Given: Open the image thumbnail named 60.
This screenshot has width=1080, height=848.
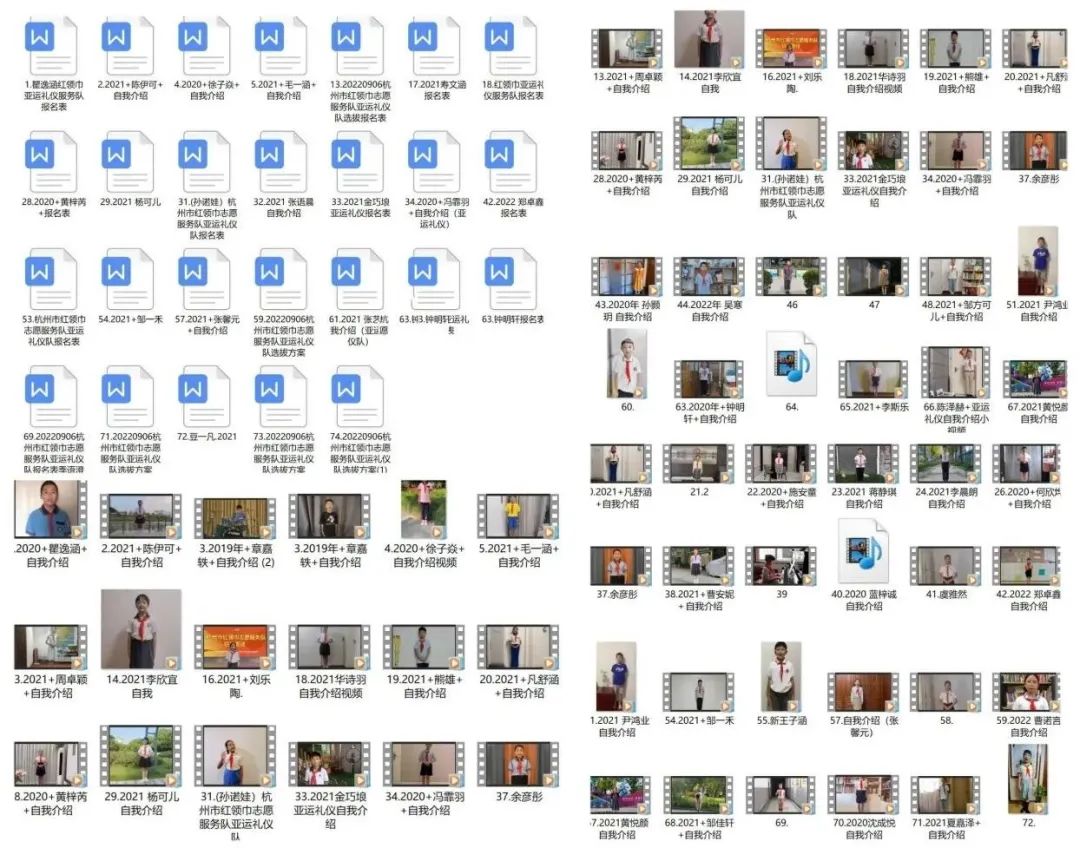Looking at the screenshot, I should (x=627, y=364).
